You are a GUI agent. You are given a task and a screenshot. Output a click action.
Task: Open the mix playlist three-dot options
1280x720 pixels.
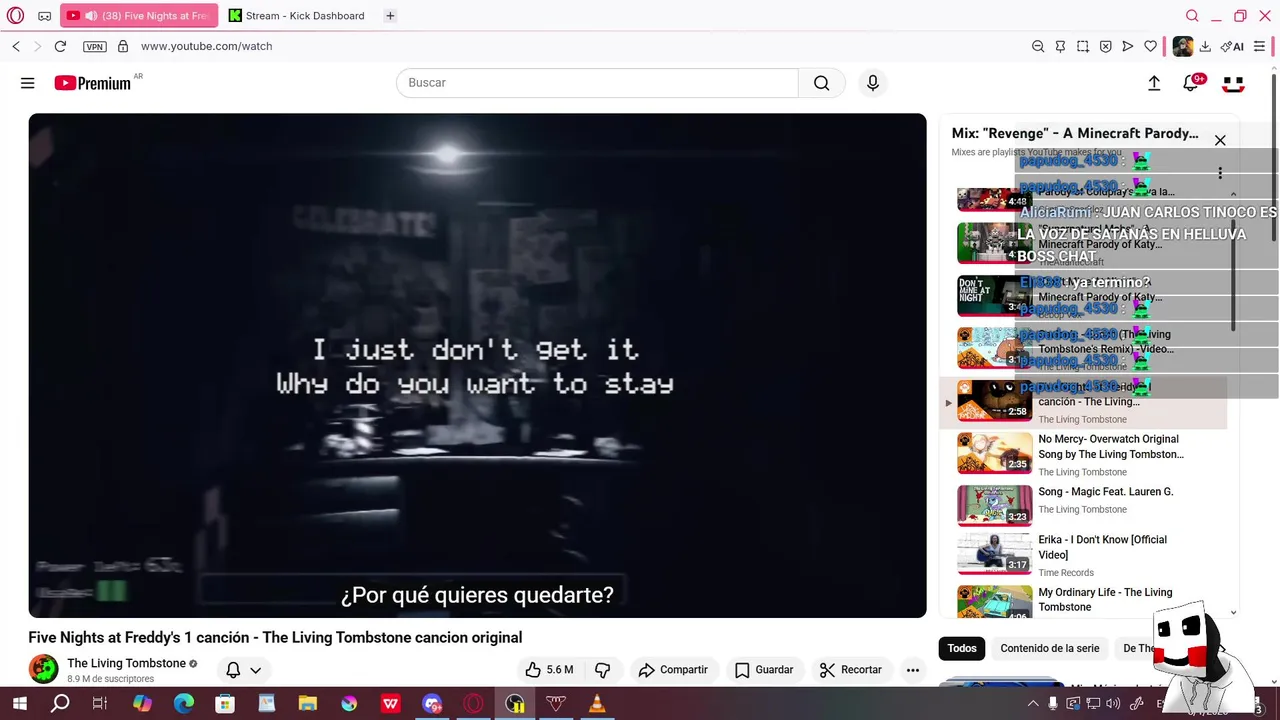tap(1220, 173)
